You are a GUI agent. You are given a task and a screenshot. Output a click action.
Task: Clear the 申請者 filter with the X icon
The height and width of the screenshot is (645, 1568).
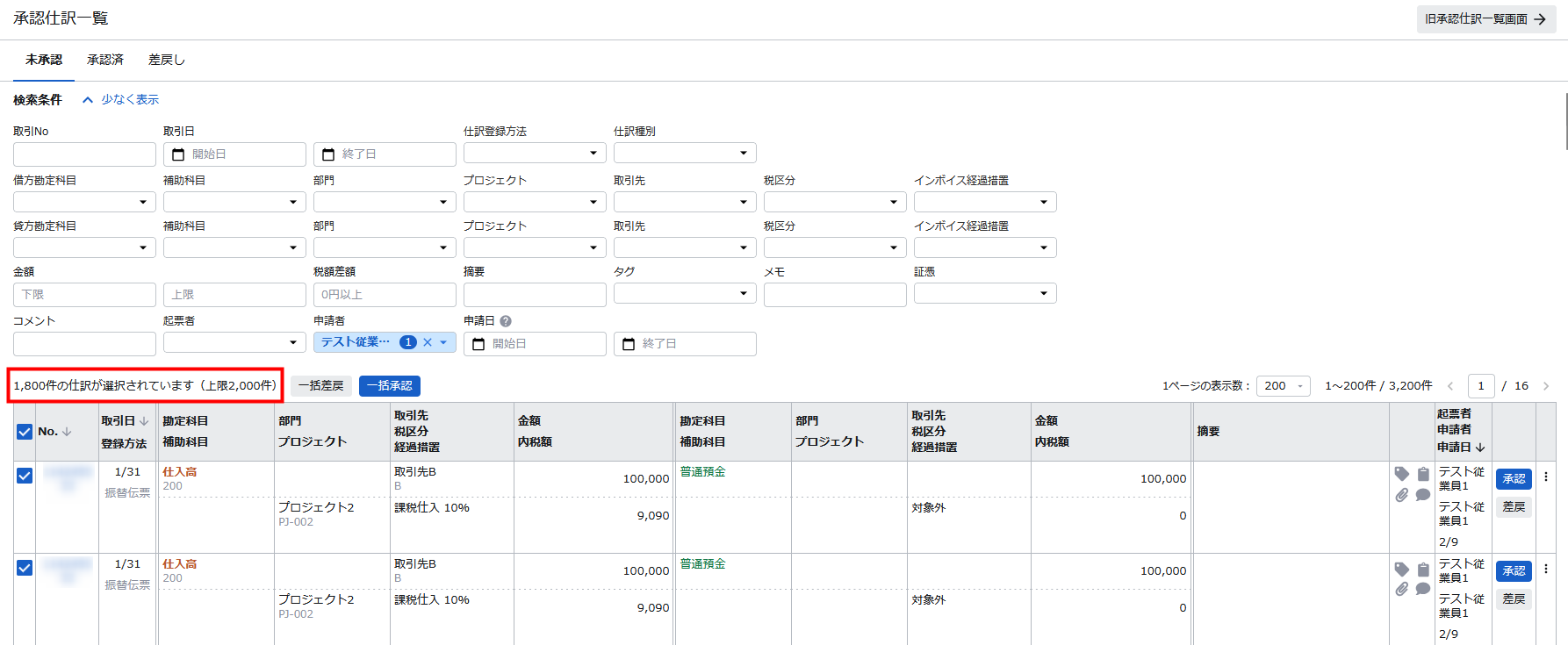pyautogui.click(x=428, y=342)
